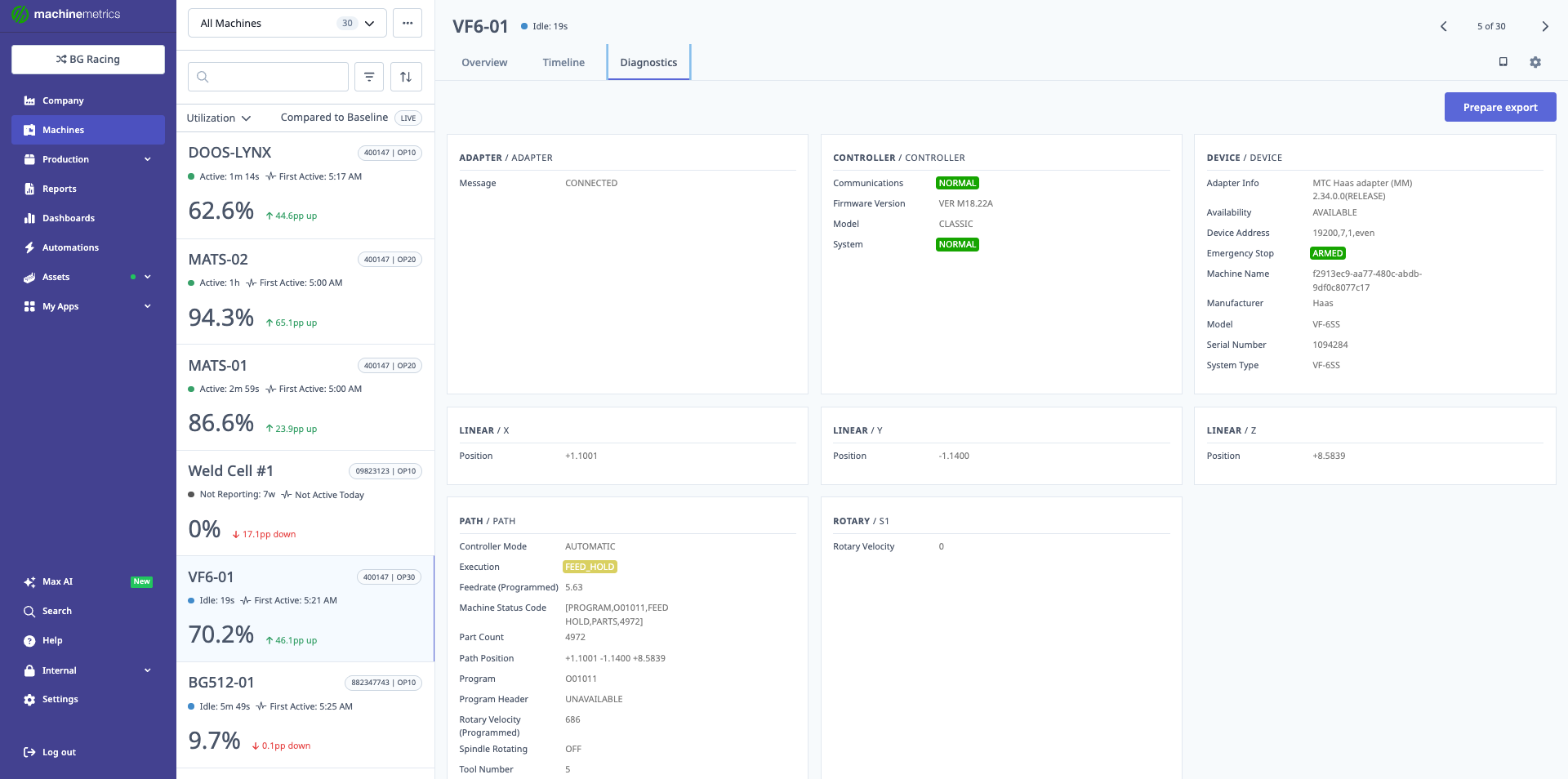The width and height of the screenshot is (1568, 779).
Task: Open the Utilization metric dropdown
Action: [217, 118]
